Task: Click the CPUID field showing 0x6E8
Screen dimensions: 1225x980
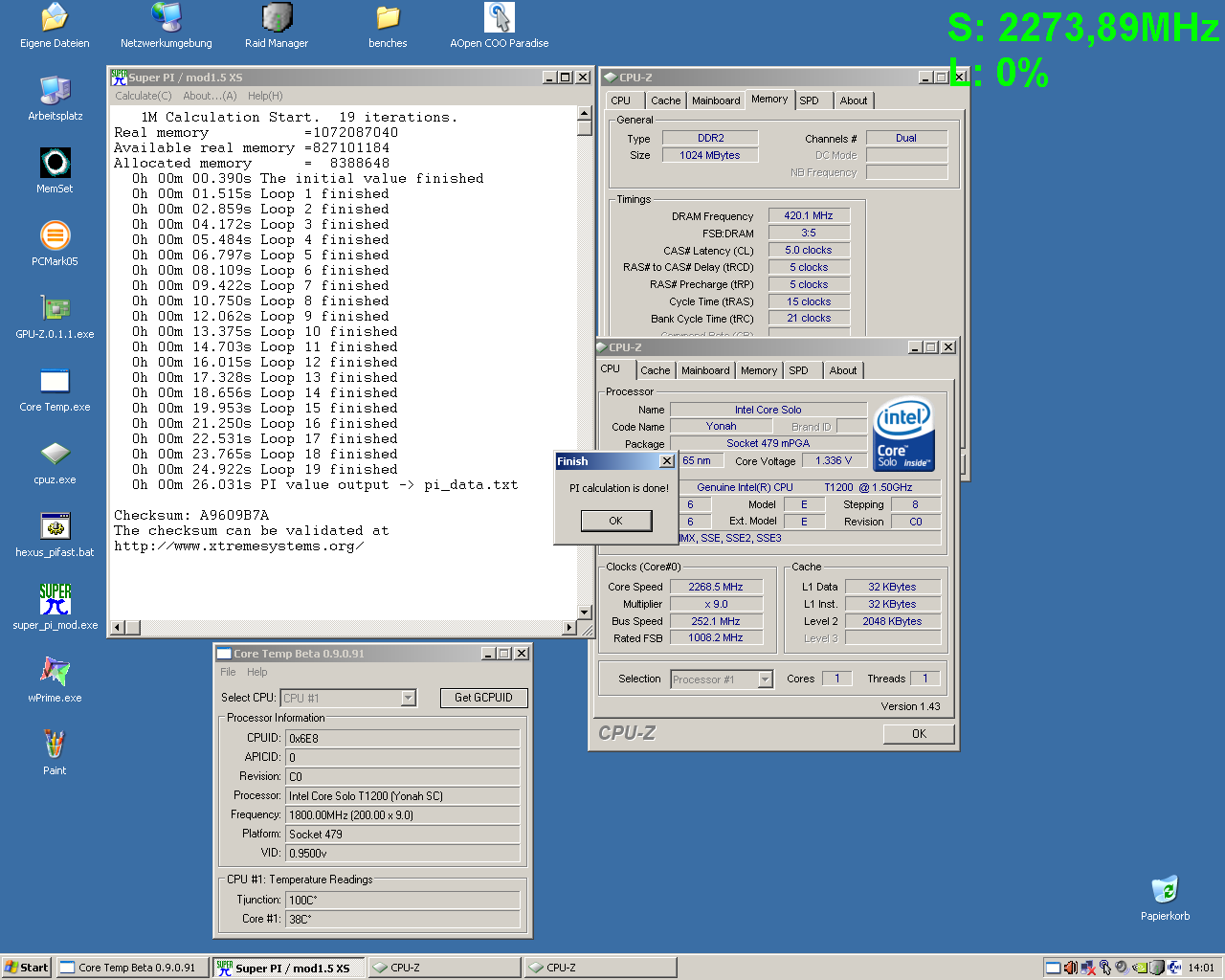Action: 403,739
